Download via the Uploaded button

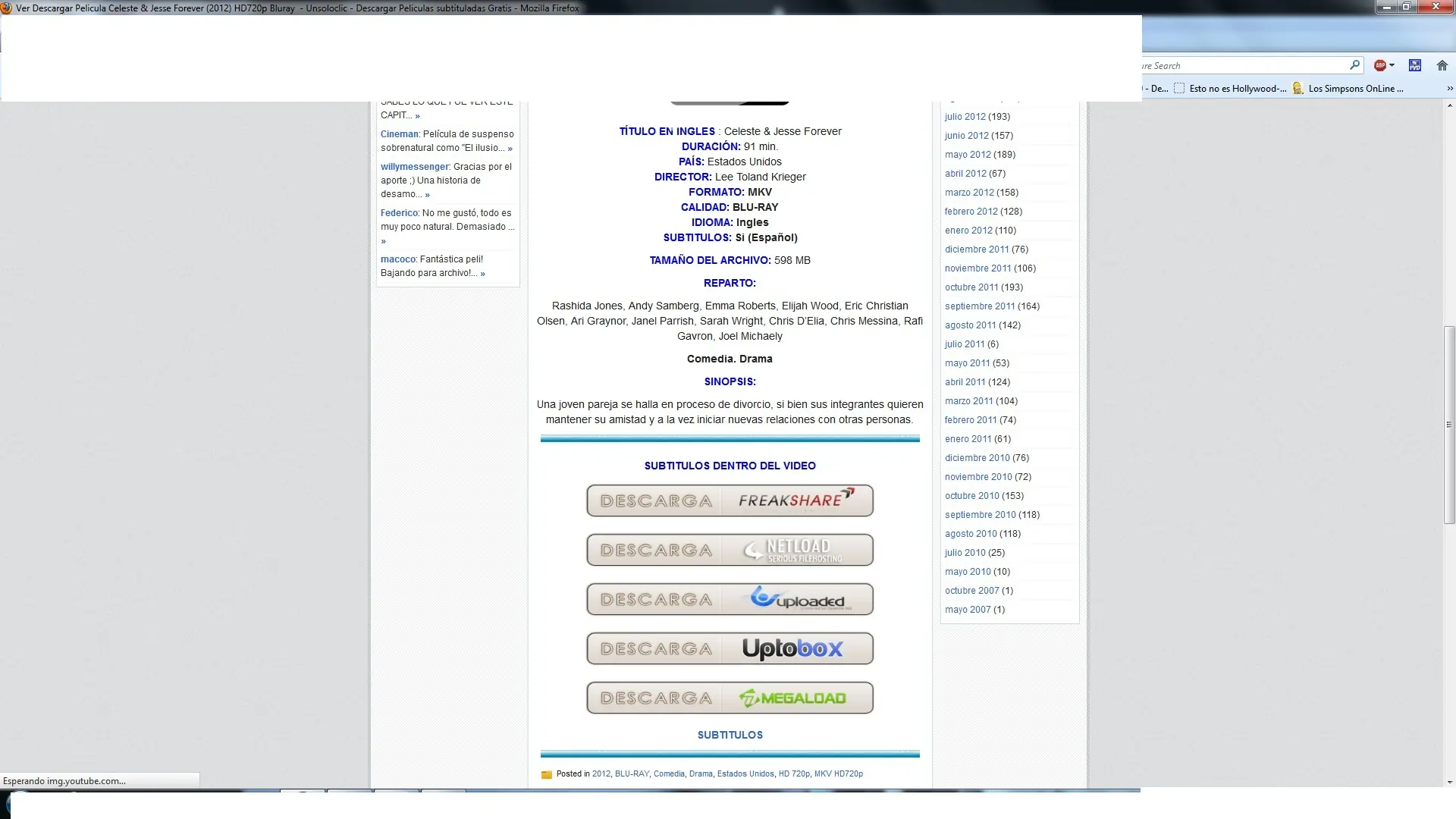point(730,599)
